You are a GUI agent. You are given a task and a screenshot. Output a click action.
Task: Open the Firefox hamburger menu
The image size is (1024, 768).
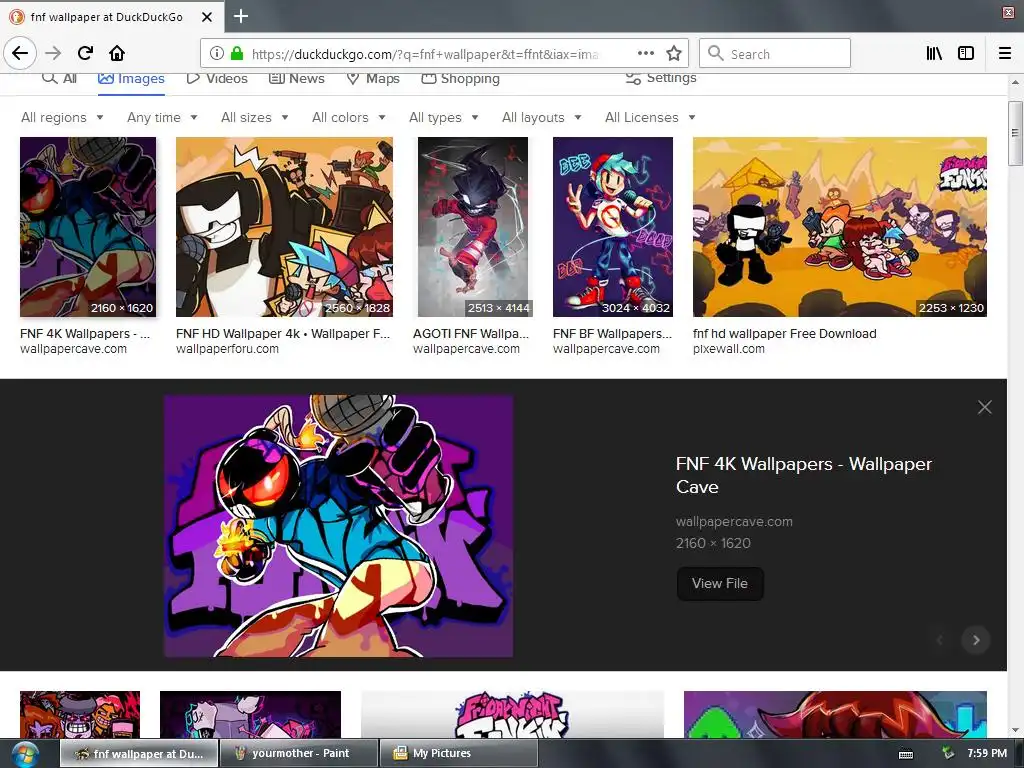pos(1005,53)
